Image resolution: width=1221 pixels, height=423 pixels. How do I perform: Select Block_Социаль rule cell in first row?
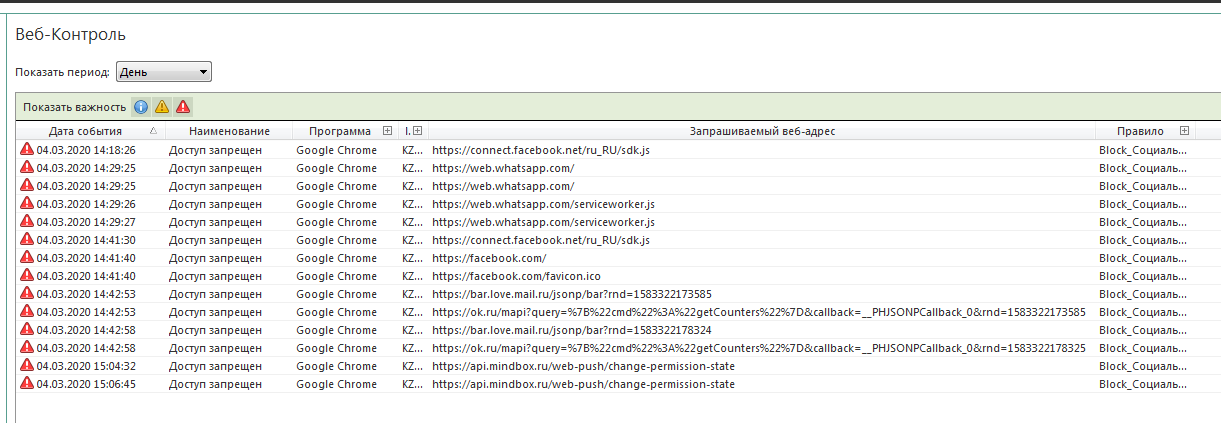(1143, 150)
